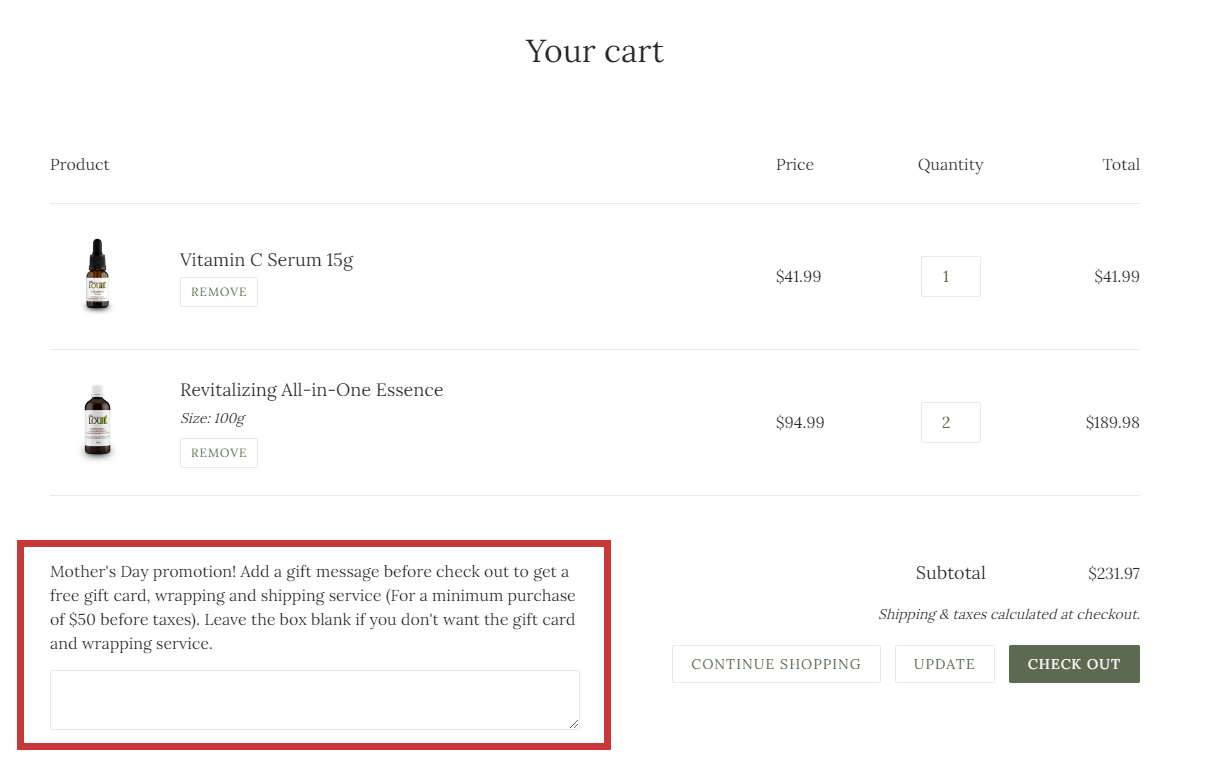Open the Vitamin C Serum 15g product link
Screen dimensions: 1225x759
pyautogui.click(x=266, y=260)
